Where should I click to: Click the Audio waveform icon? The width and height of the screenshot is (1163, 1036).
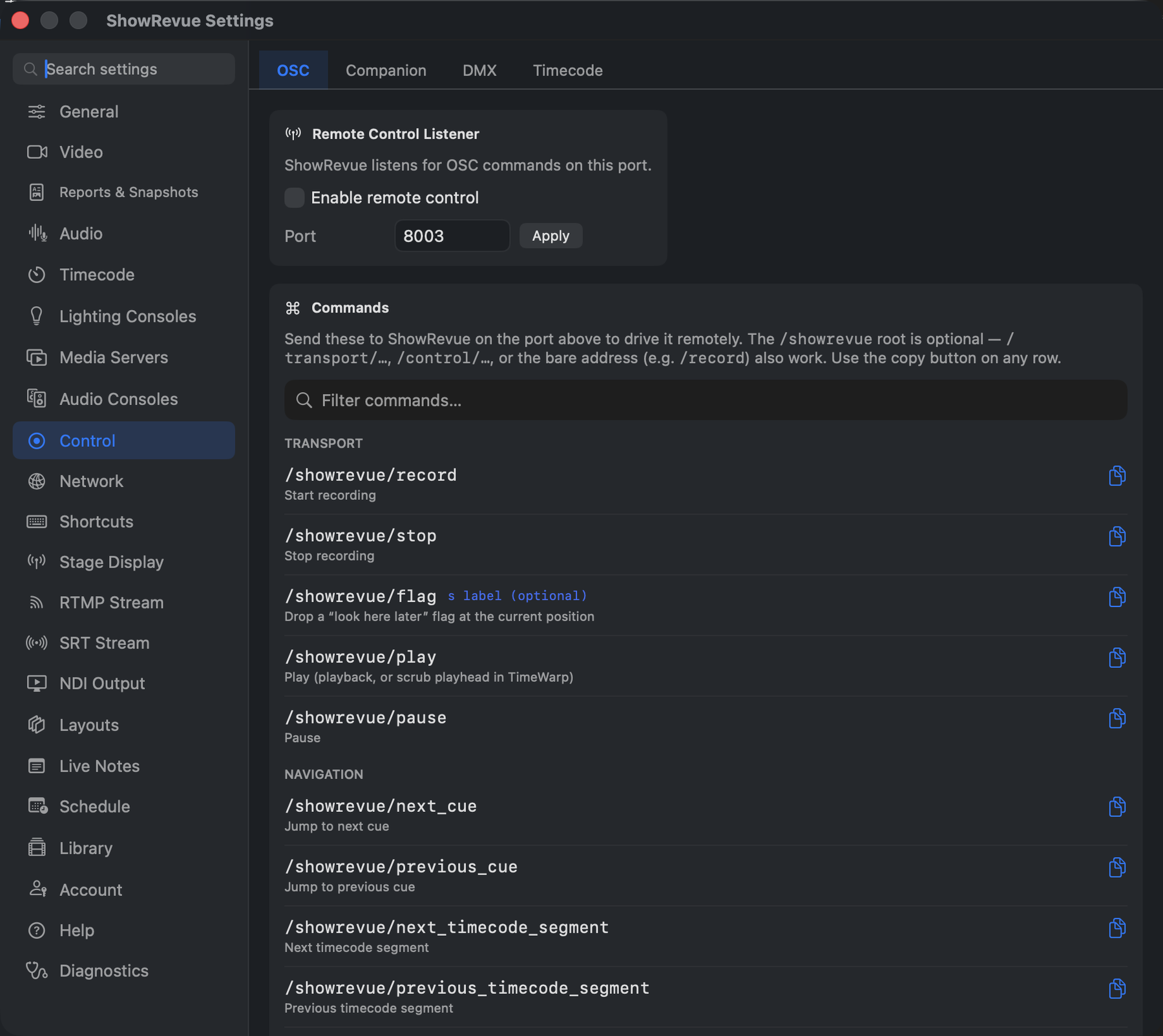[x=37, y=233]
